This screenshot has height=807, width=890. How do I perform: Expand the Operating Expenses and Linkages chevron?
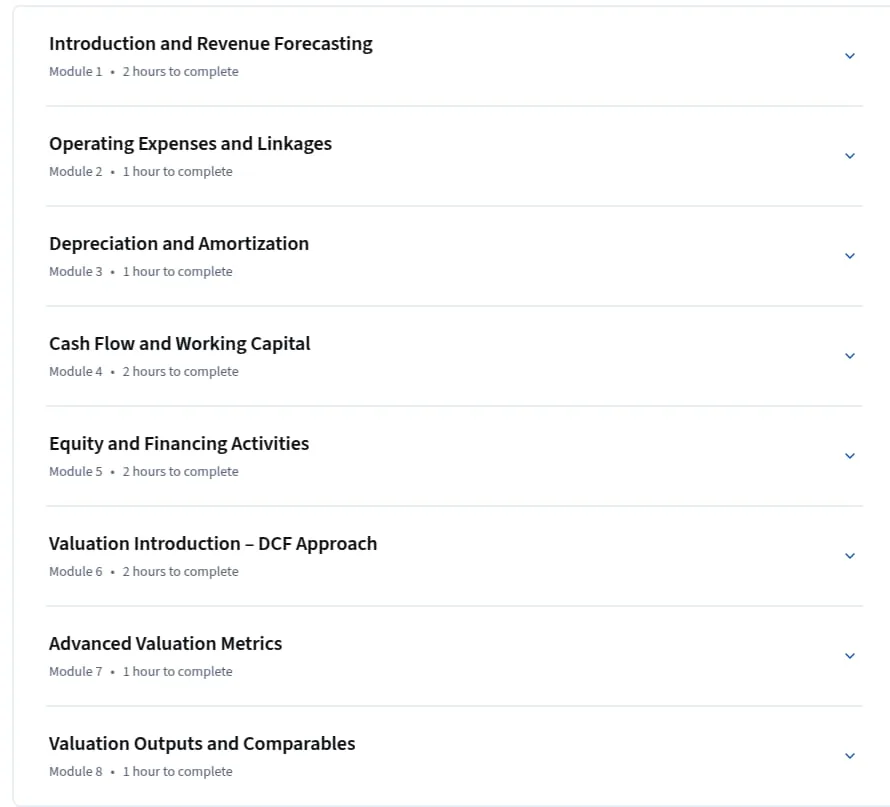(850, 155)
